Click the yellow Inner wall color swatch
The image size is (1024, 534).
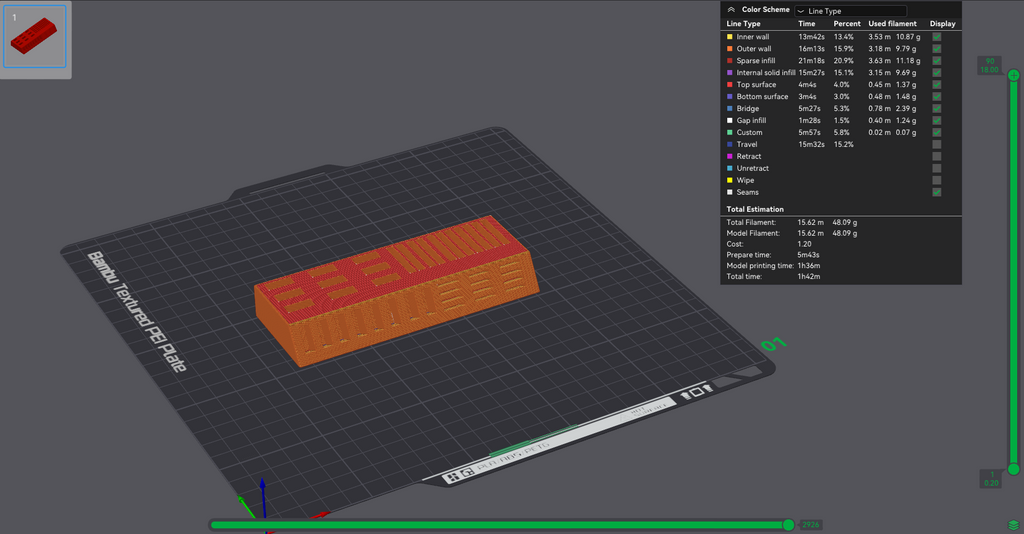[729, 37]
